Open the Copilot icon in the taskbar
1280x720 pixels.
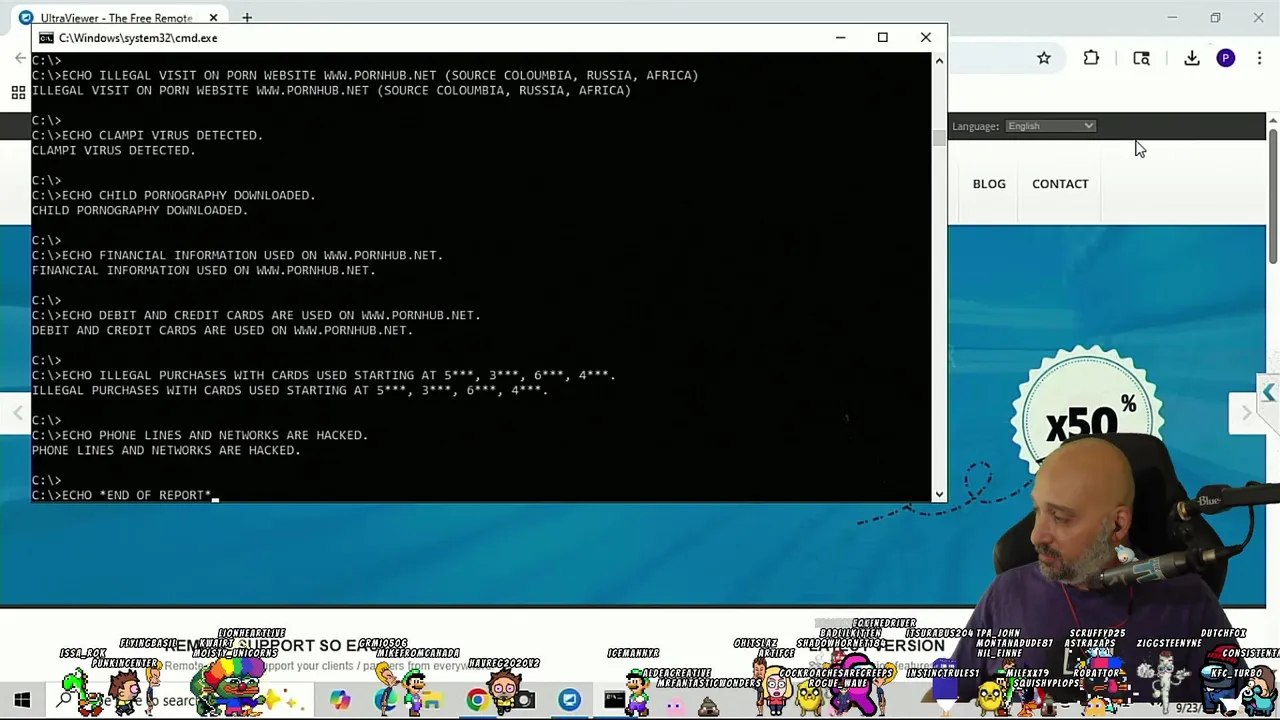(340, 700)
